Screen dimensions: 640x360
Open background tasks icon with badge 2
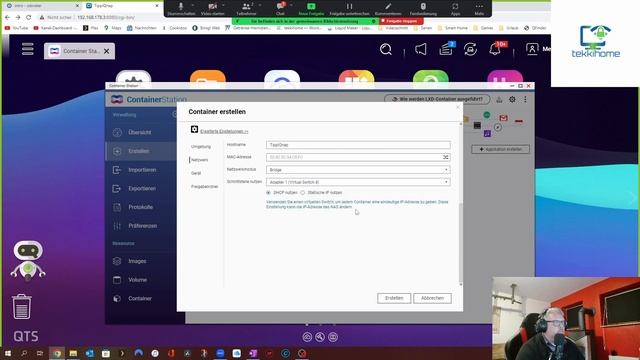pyautogui.click(x=446, y=49)
